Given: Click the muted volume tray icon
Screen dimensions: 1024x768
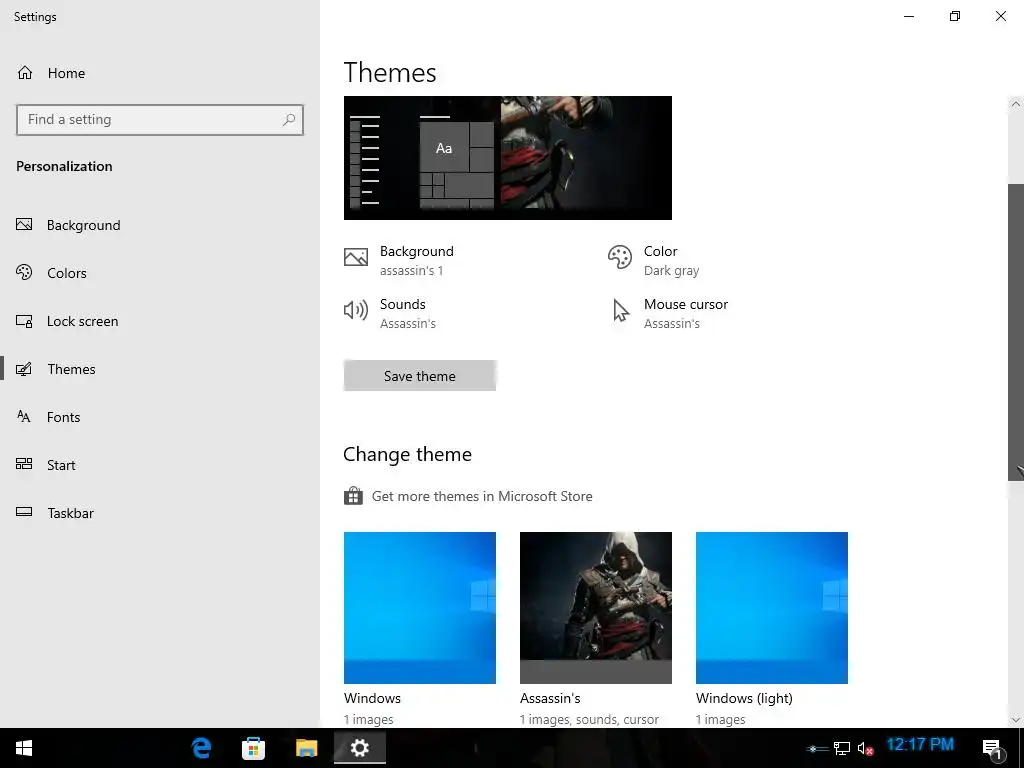Looking at the screenshot, I should [865, 748].
